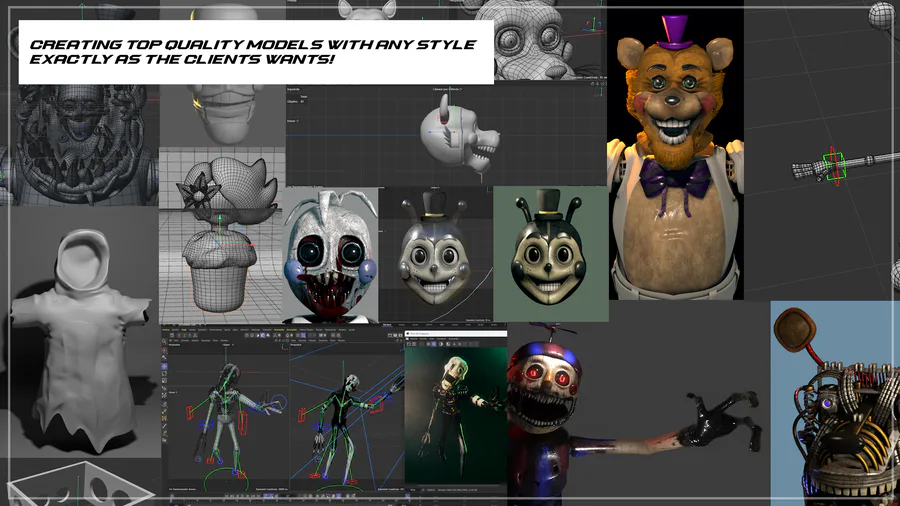The image size is (900, 506).
Task: Select the highlighted Move tool in Cinema 4D sidebar
Action: coord(164,365)
